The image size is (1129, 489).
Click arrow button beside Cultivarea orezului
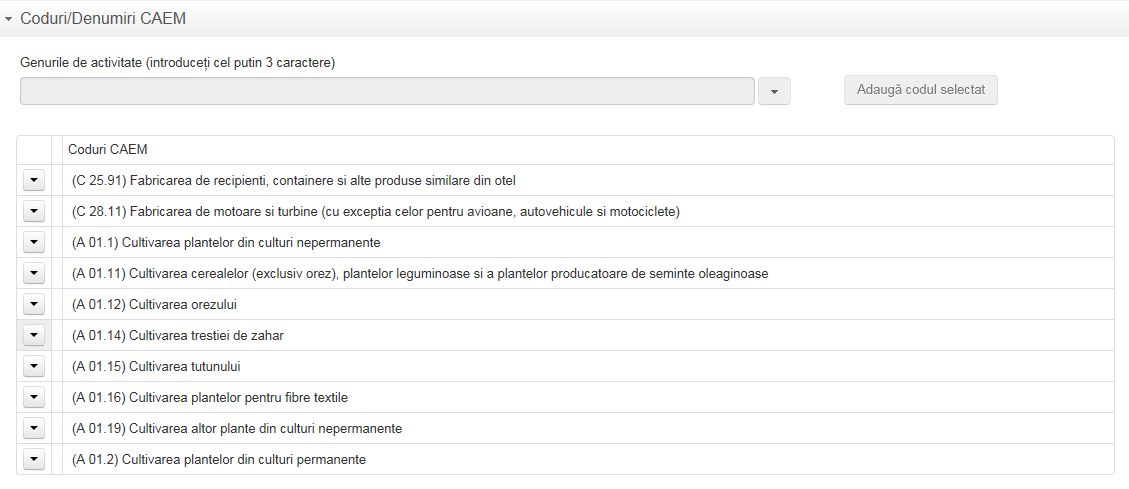point(33,304)
